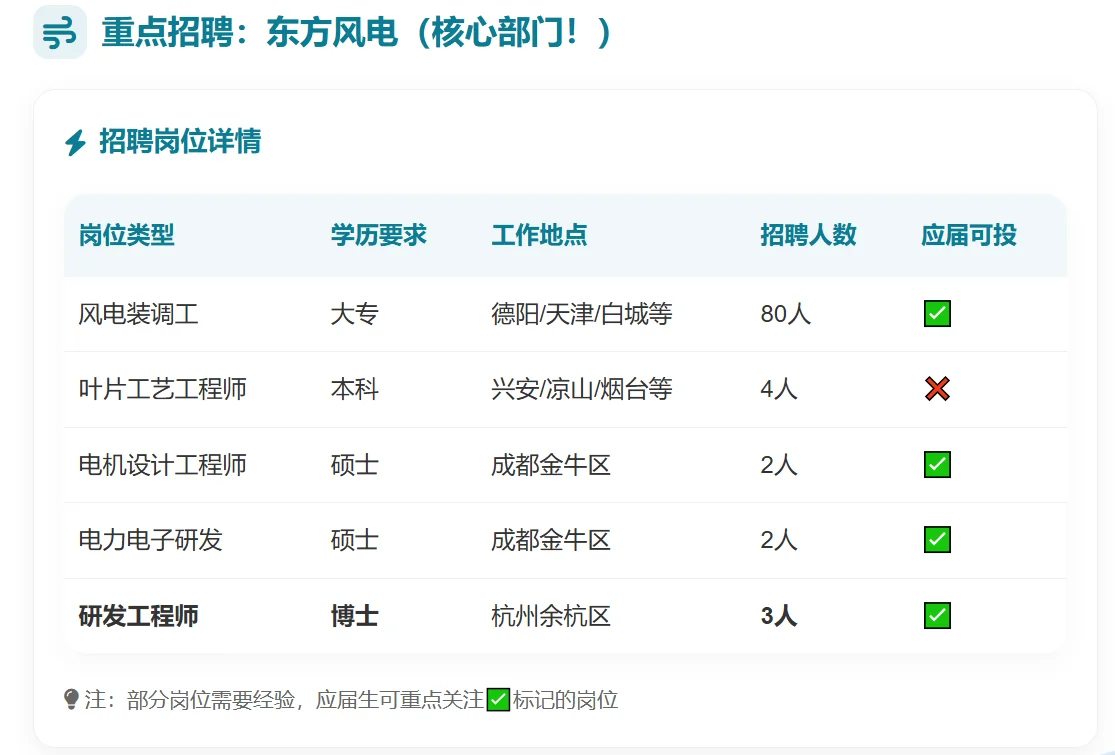Click the 电力电子研发 position cell
Screen dimensions: 1115x755
click(151, 540)
